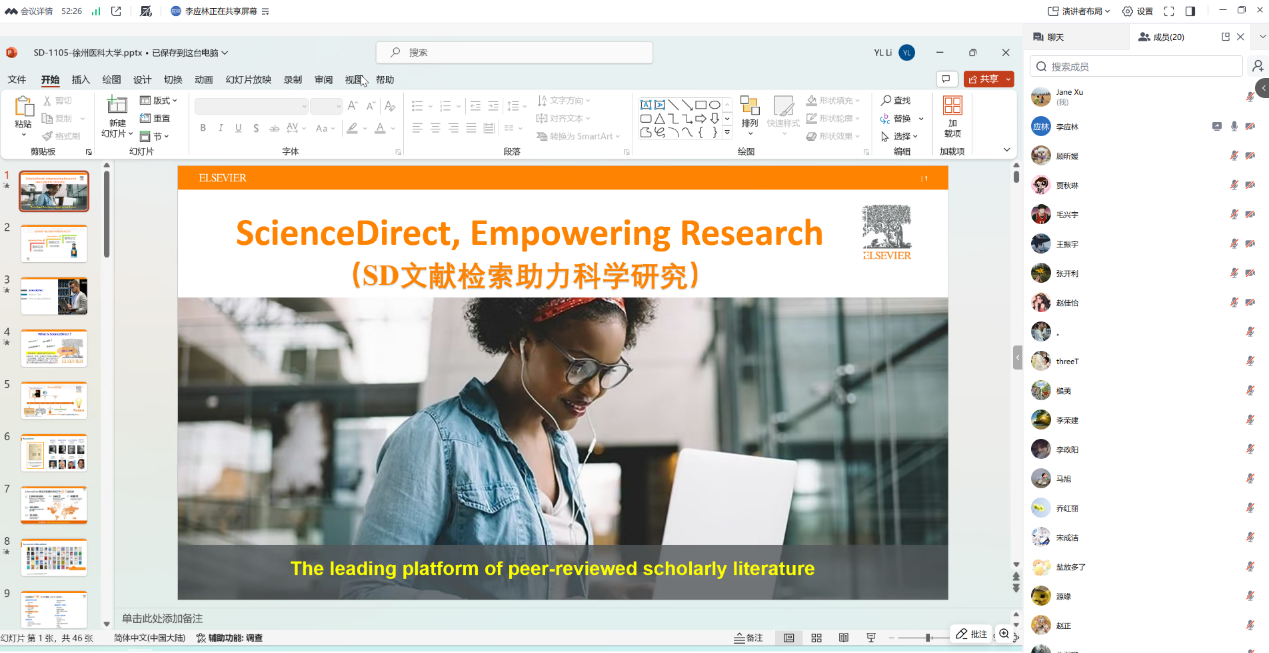The width and height of the screenshot is (1269, 653).
Task: Open the presenter layout (演讲者布局) dropdown
Action: pyautogui.click(x=1080, y=11)
